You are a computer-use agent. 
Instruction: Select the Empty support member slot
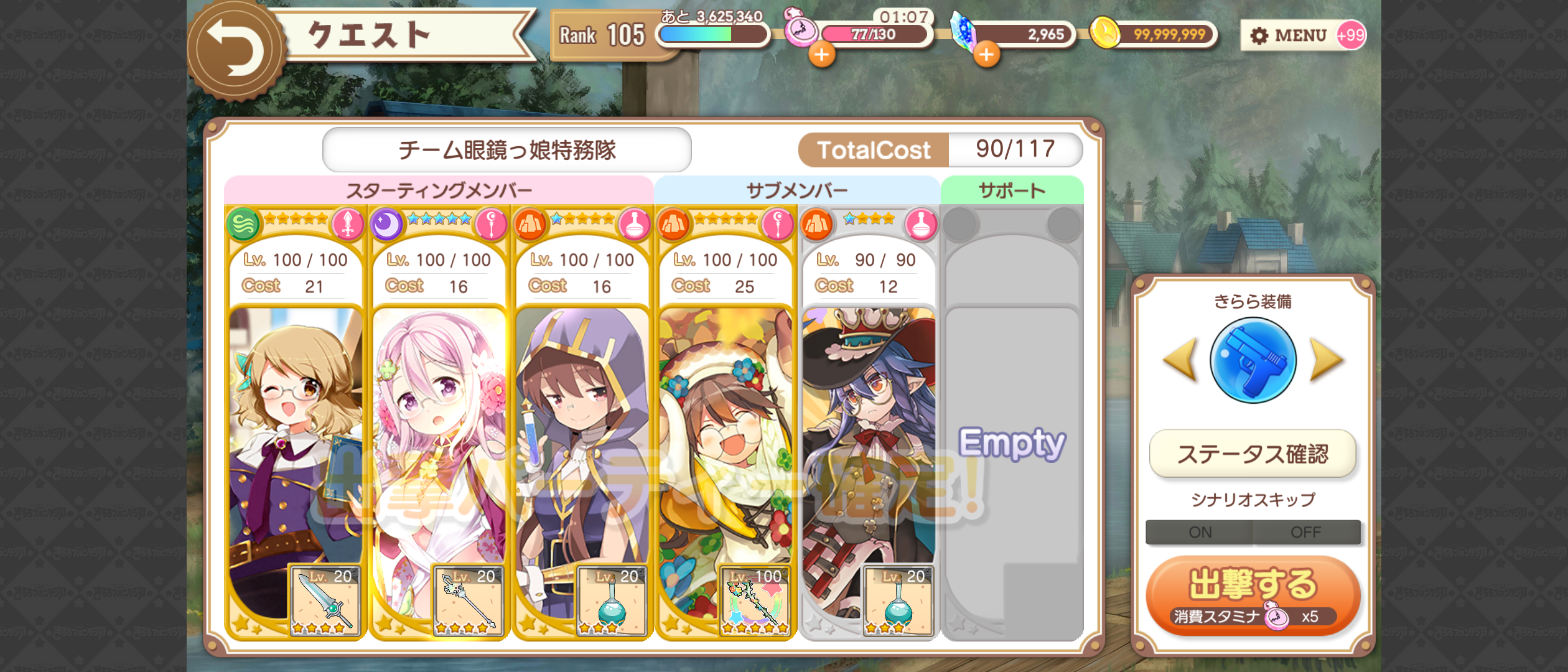tap(1012, 423)
